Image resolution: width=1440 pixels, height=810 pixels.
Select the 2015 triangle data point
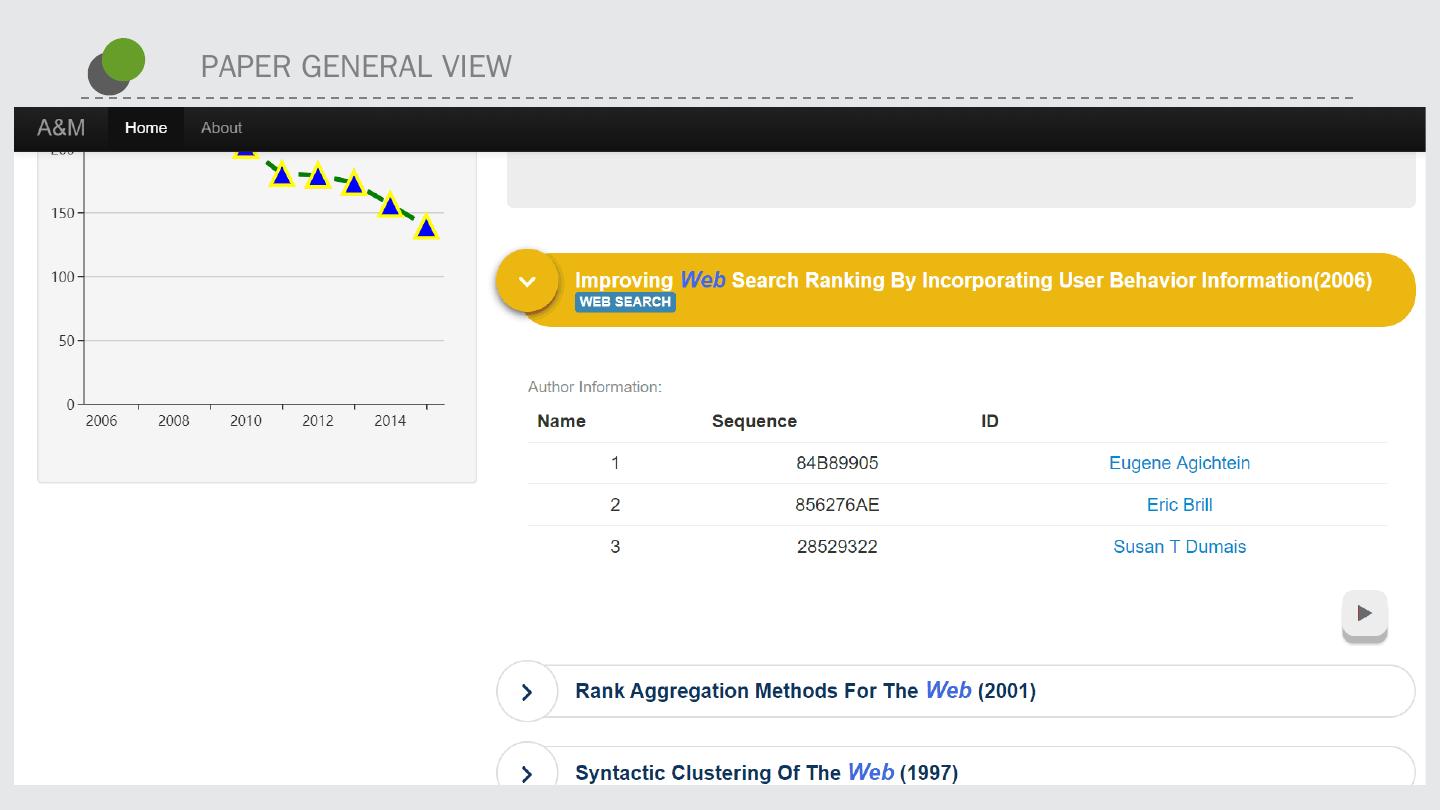[x=426, y=228]
